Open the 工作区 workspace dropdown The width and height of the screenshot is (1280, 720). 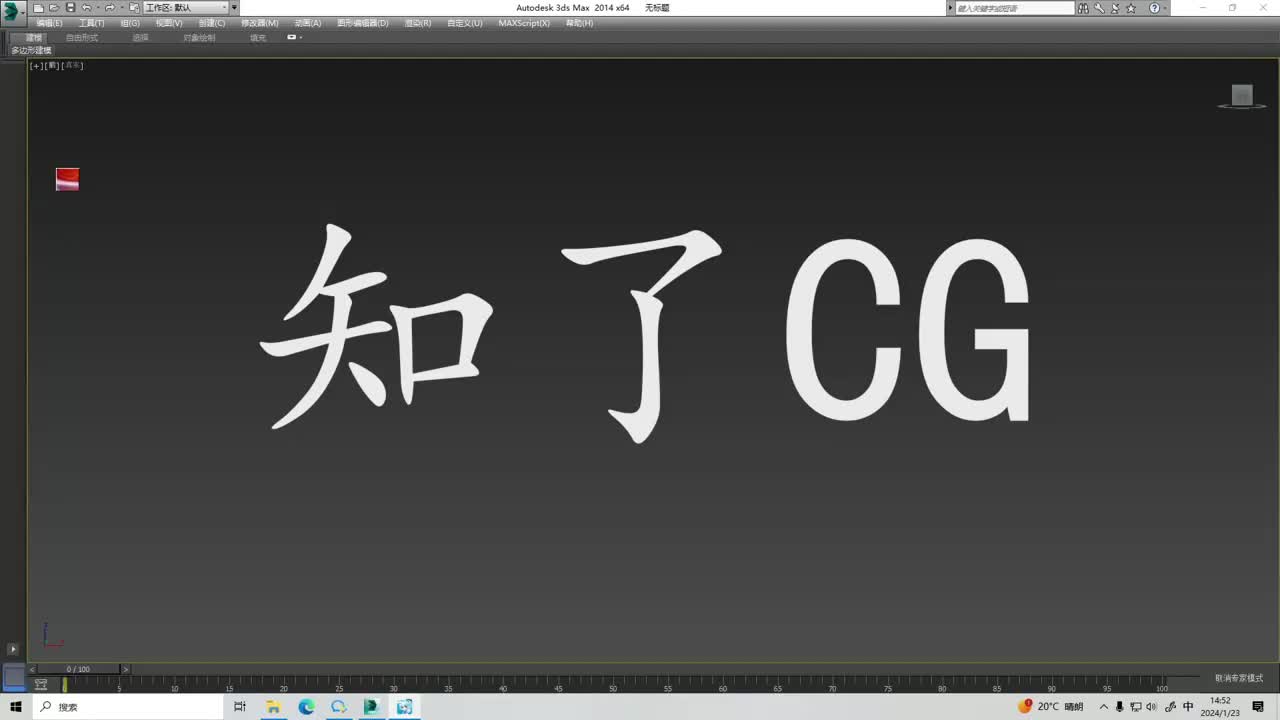click(x=186, y=8)
